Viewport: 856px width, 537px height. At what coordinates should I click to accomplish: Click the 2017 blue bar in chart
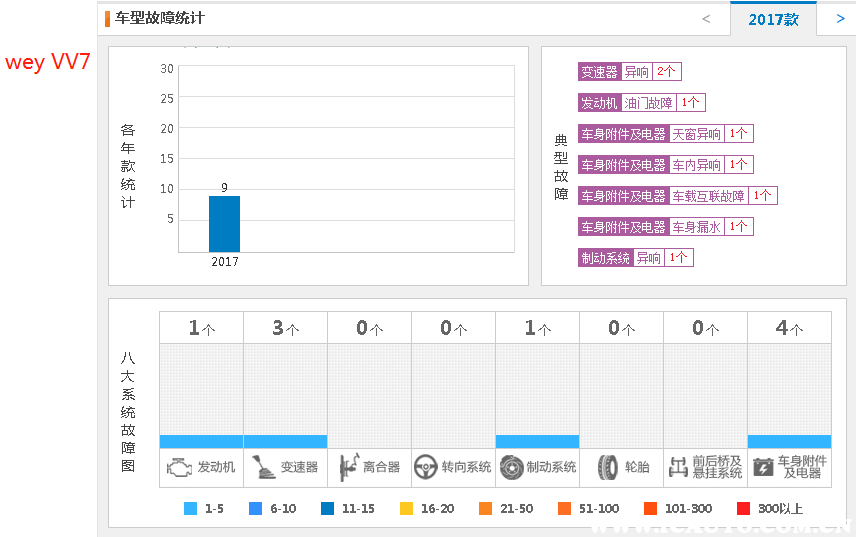(224, 224)
